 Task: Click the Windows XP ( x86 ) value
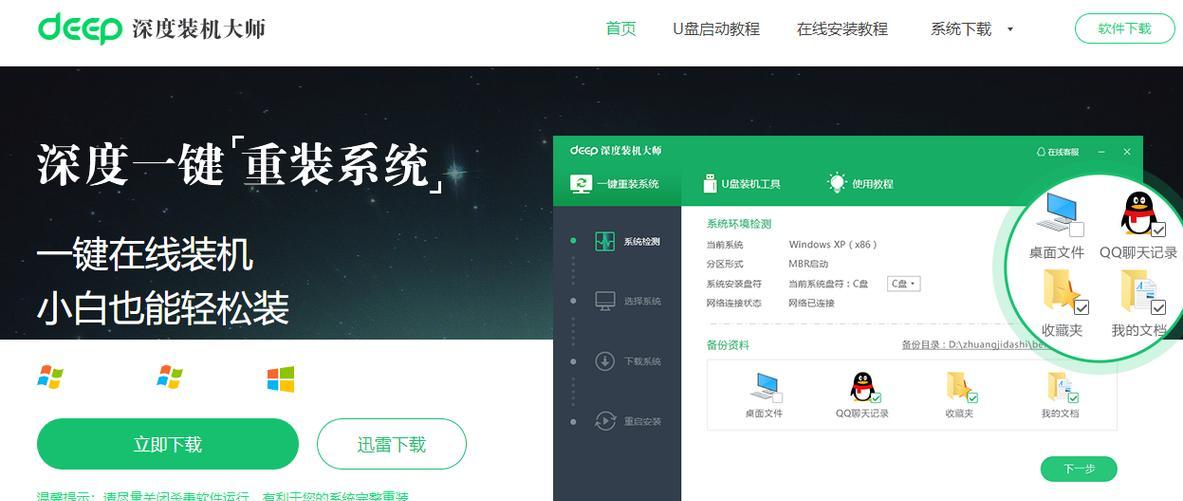coord(833,244)
